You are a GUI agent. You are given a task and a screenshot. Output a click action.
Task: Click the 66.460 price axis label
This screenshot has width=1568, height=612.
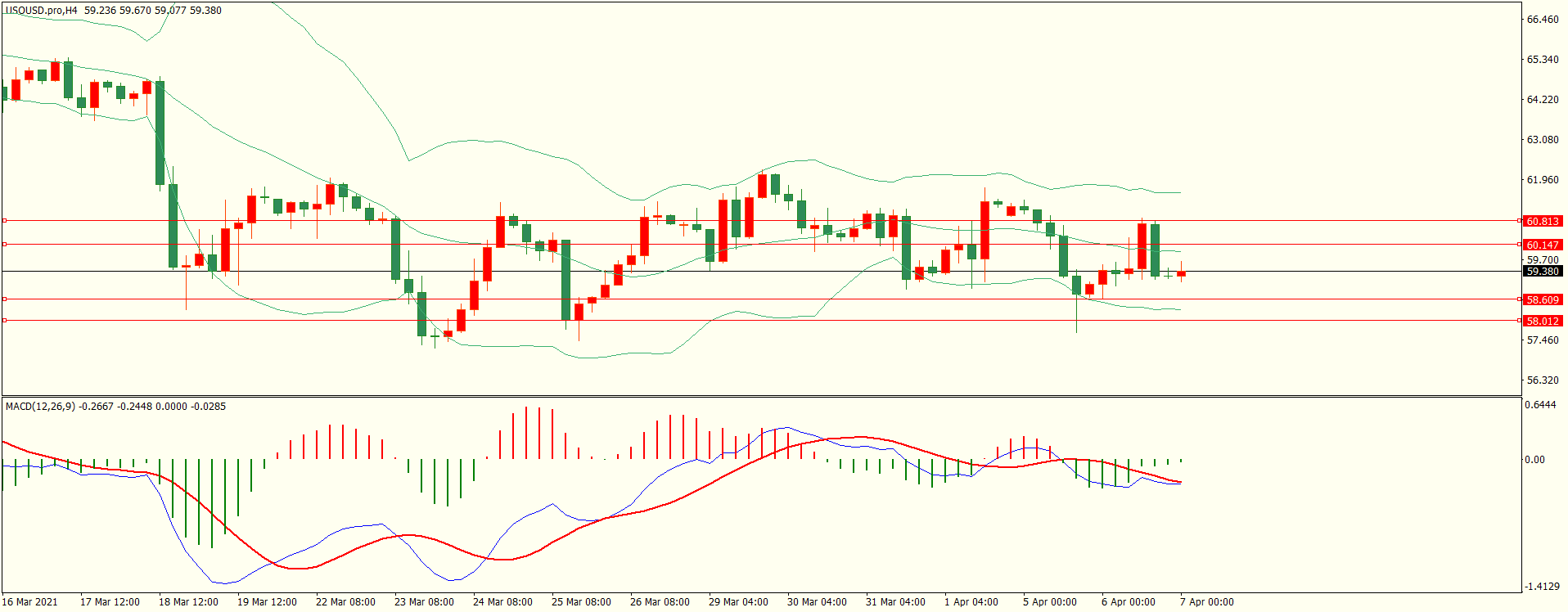(x=1543, y=20)
